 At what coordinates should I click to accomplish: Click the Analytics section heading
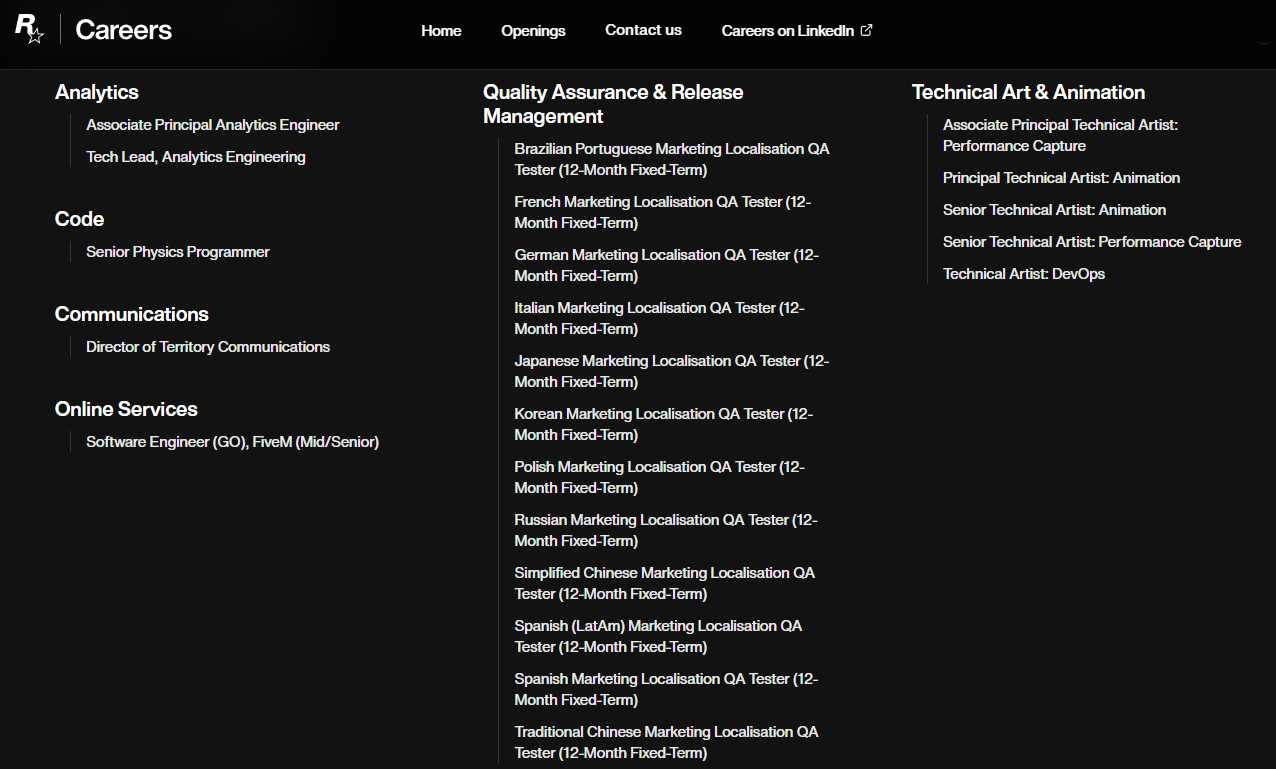(97, 92)
